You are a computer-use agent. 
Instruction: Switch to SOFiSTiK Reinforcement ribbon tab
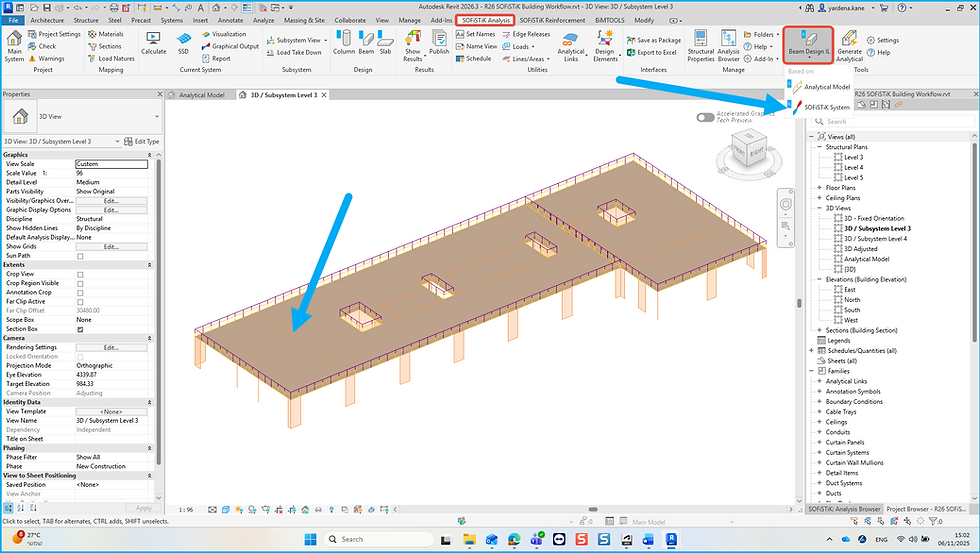click(x=552, y=20)
